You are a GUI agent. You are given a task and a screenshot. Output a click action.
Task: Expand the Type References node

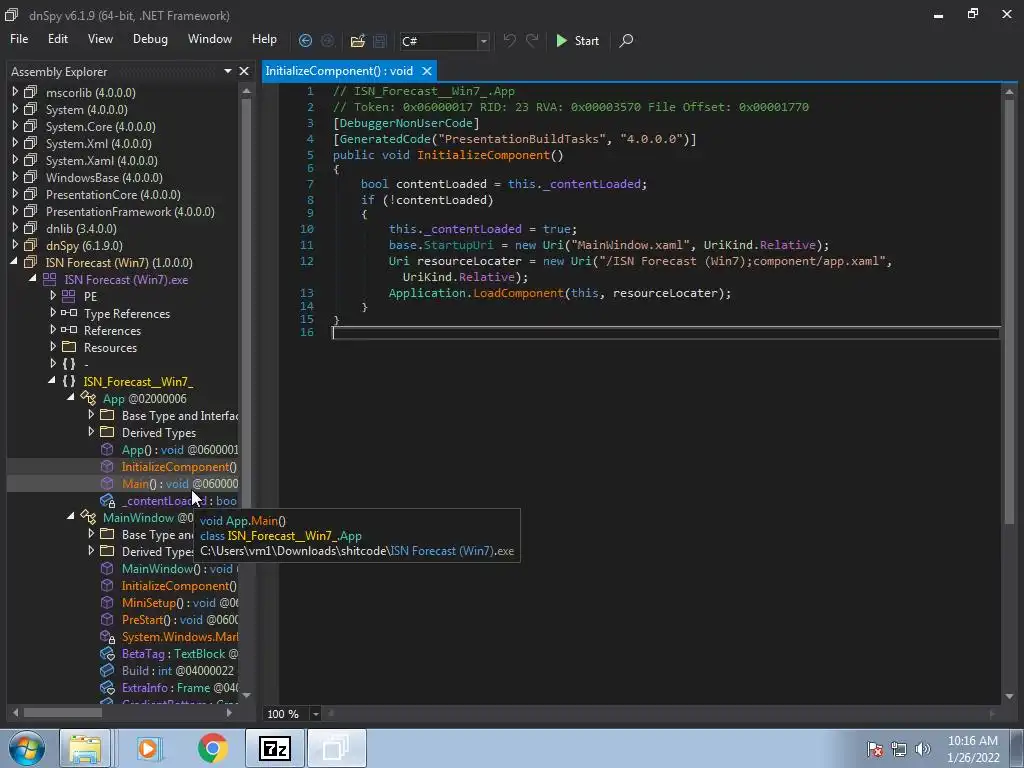53,313
